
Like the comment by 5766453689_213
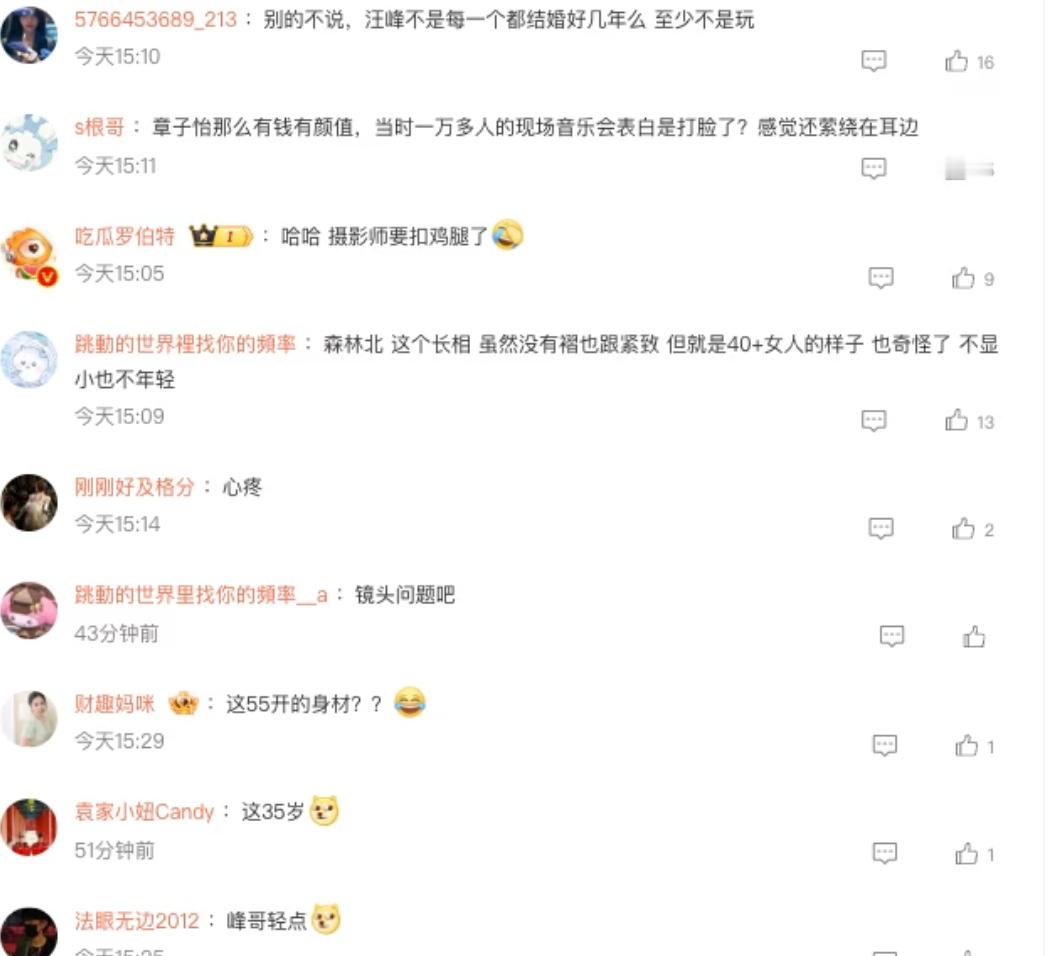[956, 61]
